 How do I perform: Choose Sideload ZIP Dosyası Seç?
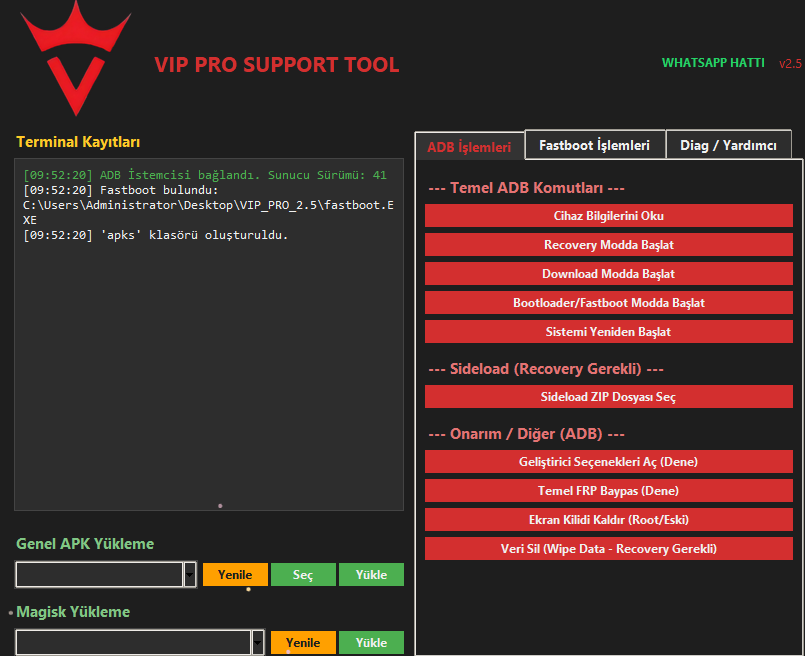[x=608, y=397]
